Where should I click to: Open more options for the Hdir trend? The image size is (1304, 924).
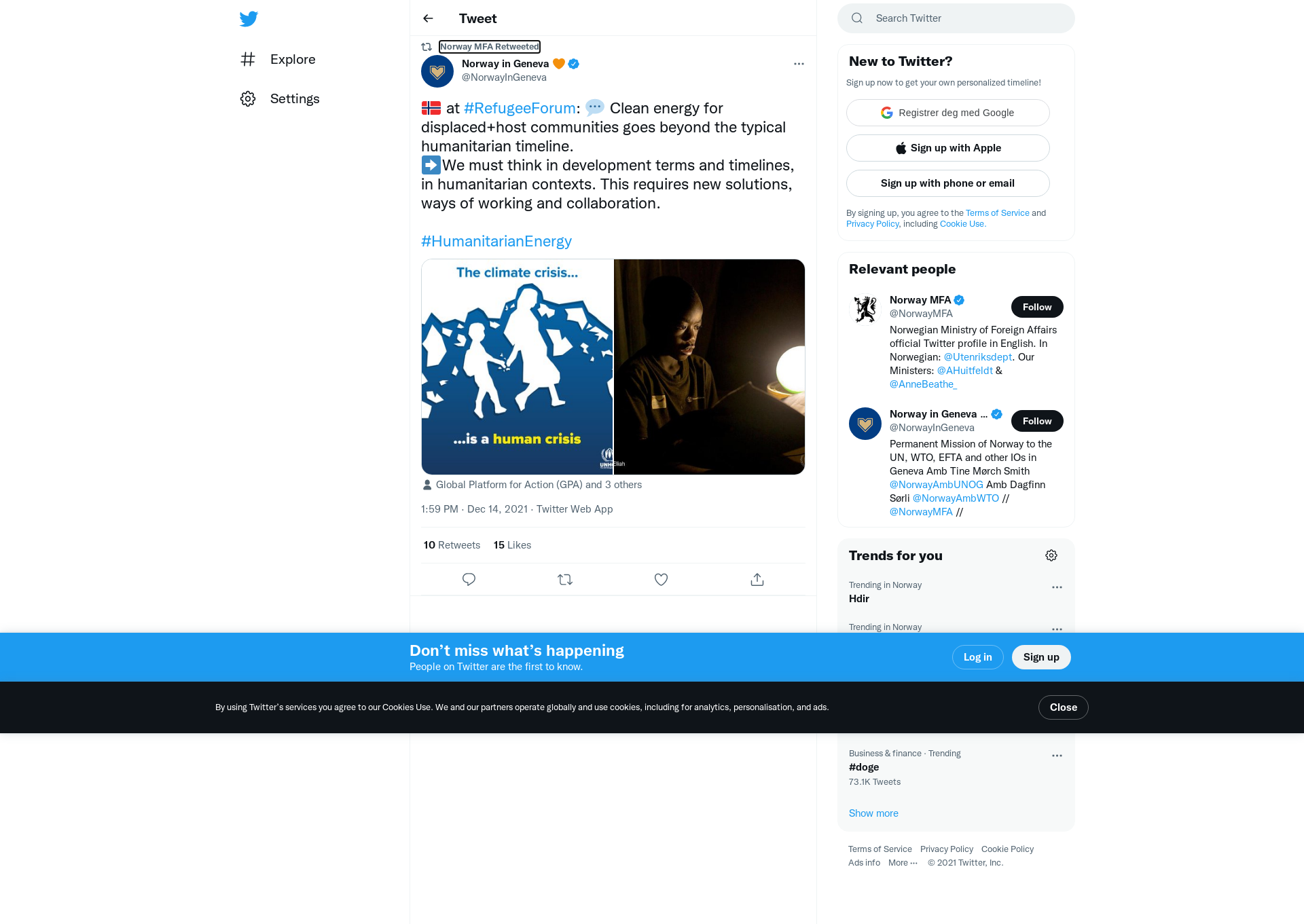(x=1057, y=587)
